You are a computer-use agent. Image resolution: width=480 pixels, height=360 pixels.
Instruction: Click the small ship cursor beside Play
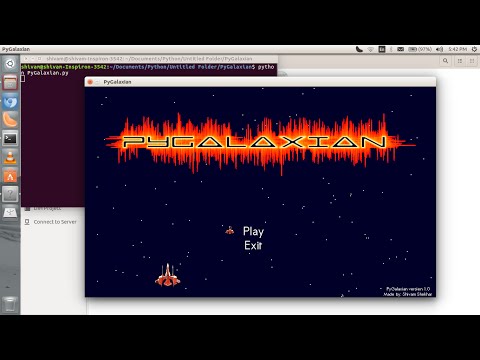pyautogui.click(x=230, y=230)
